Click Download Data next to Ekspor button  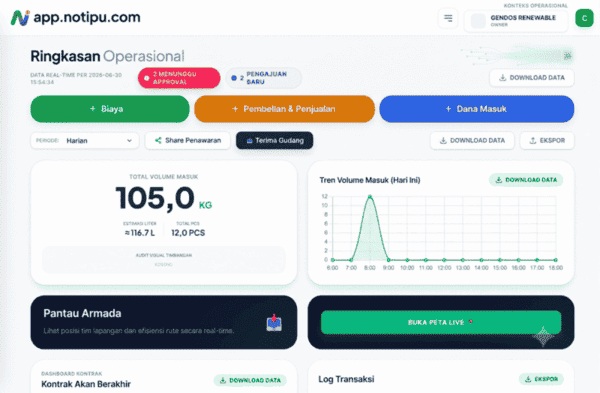[x=472, y=140]
